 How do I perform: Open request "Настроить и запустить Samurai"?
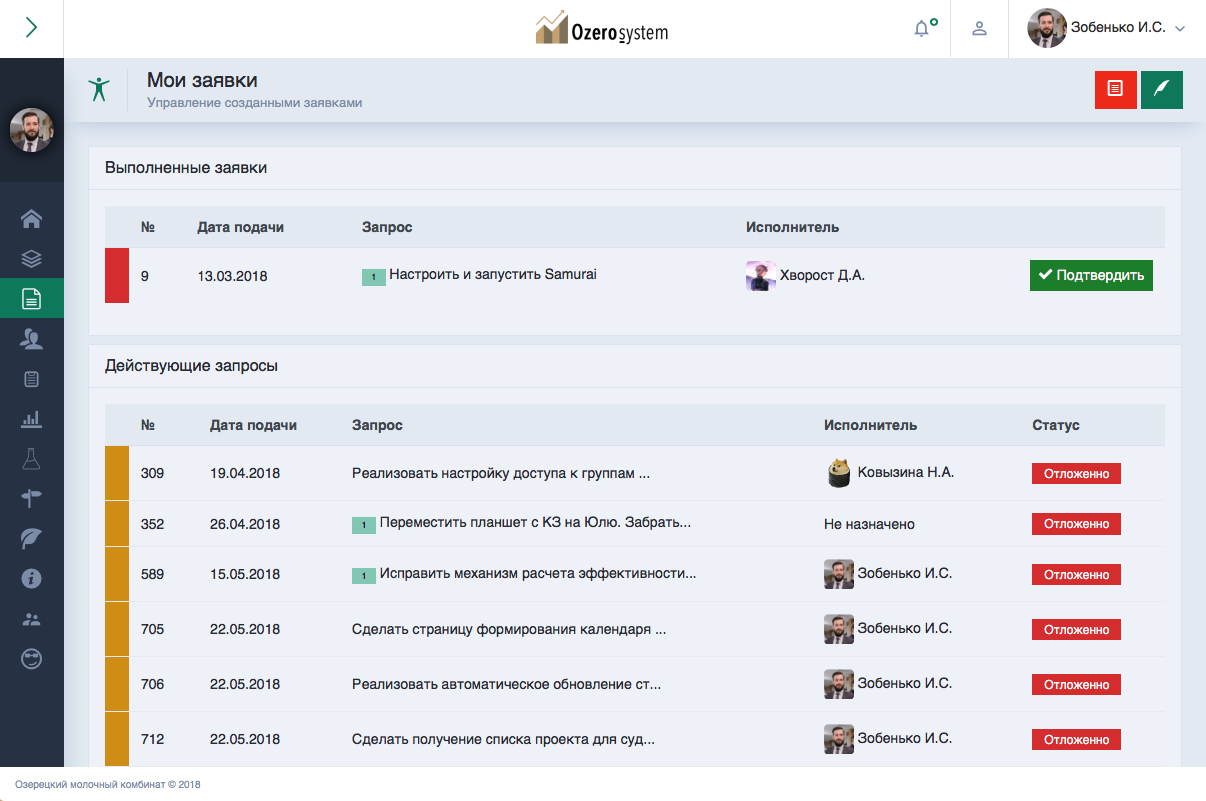pos(492,274)
